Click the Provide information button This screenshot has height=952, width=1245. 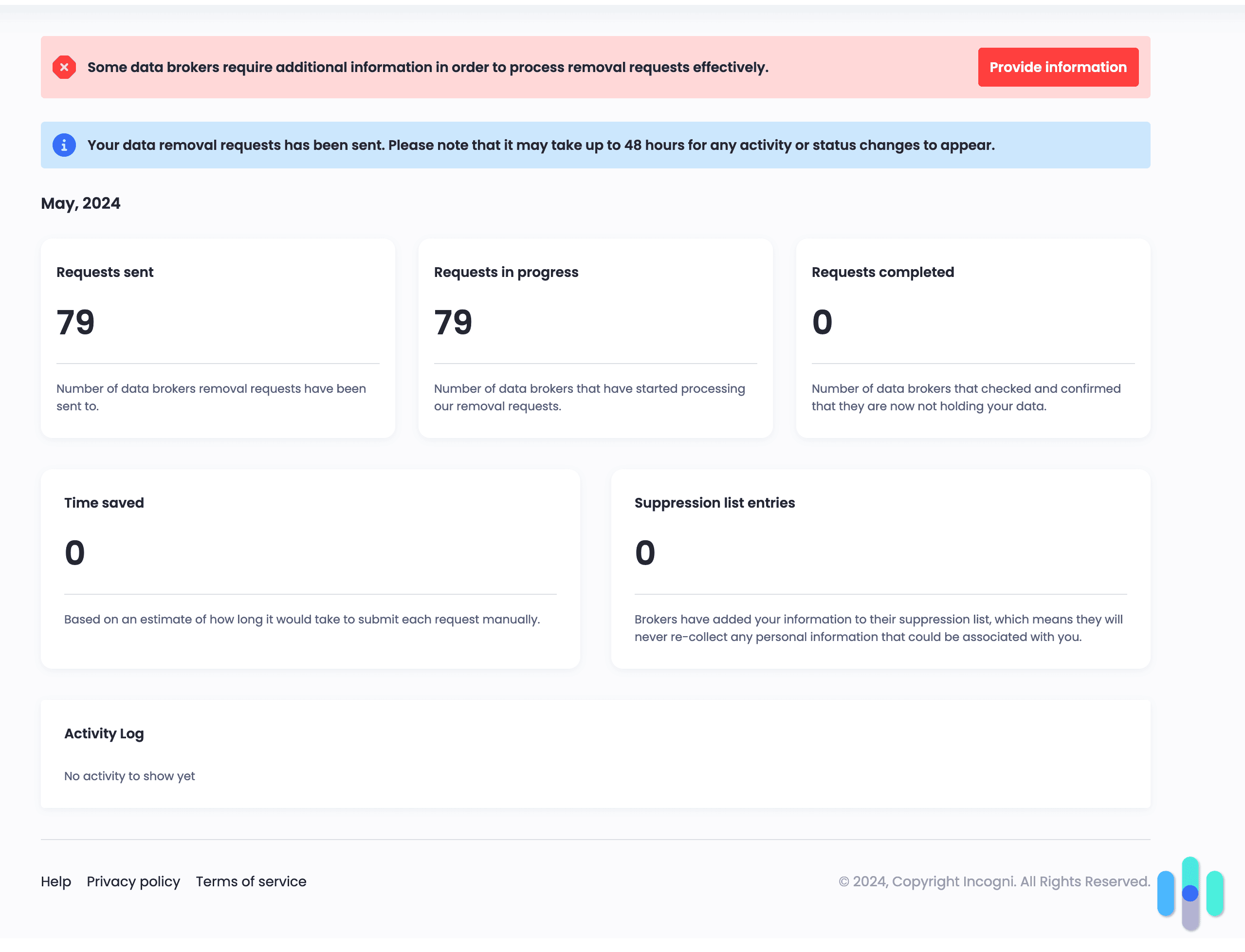[x=1058, y=67]
